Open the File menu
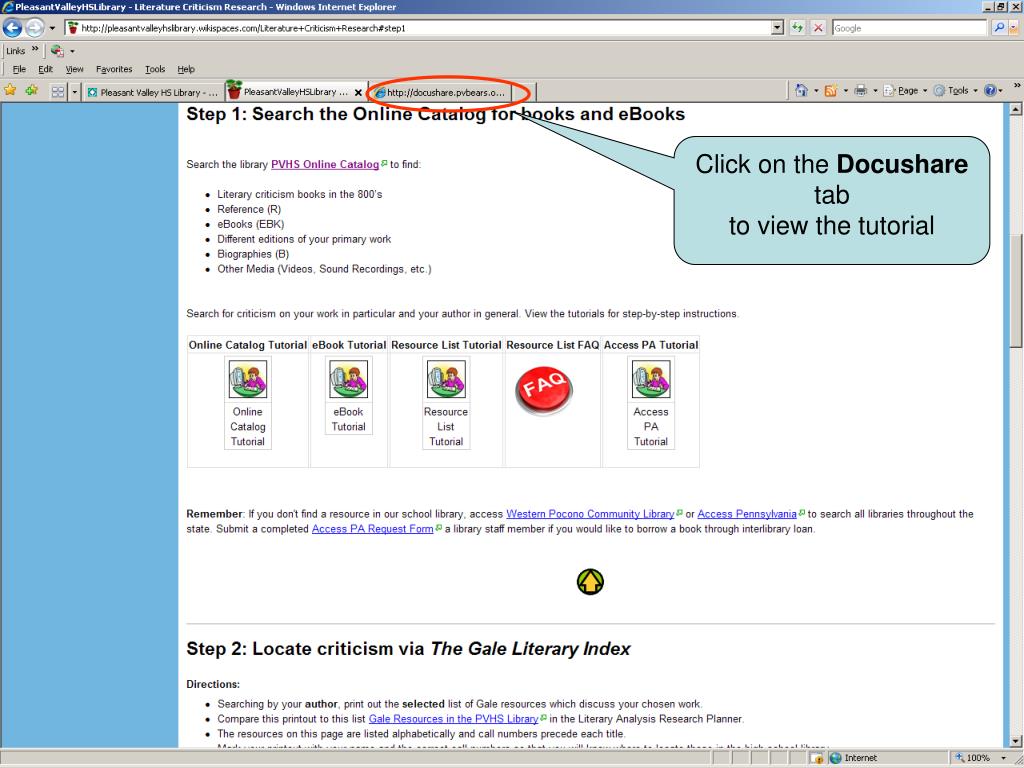 point(19,69)
